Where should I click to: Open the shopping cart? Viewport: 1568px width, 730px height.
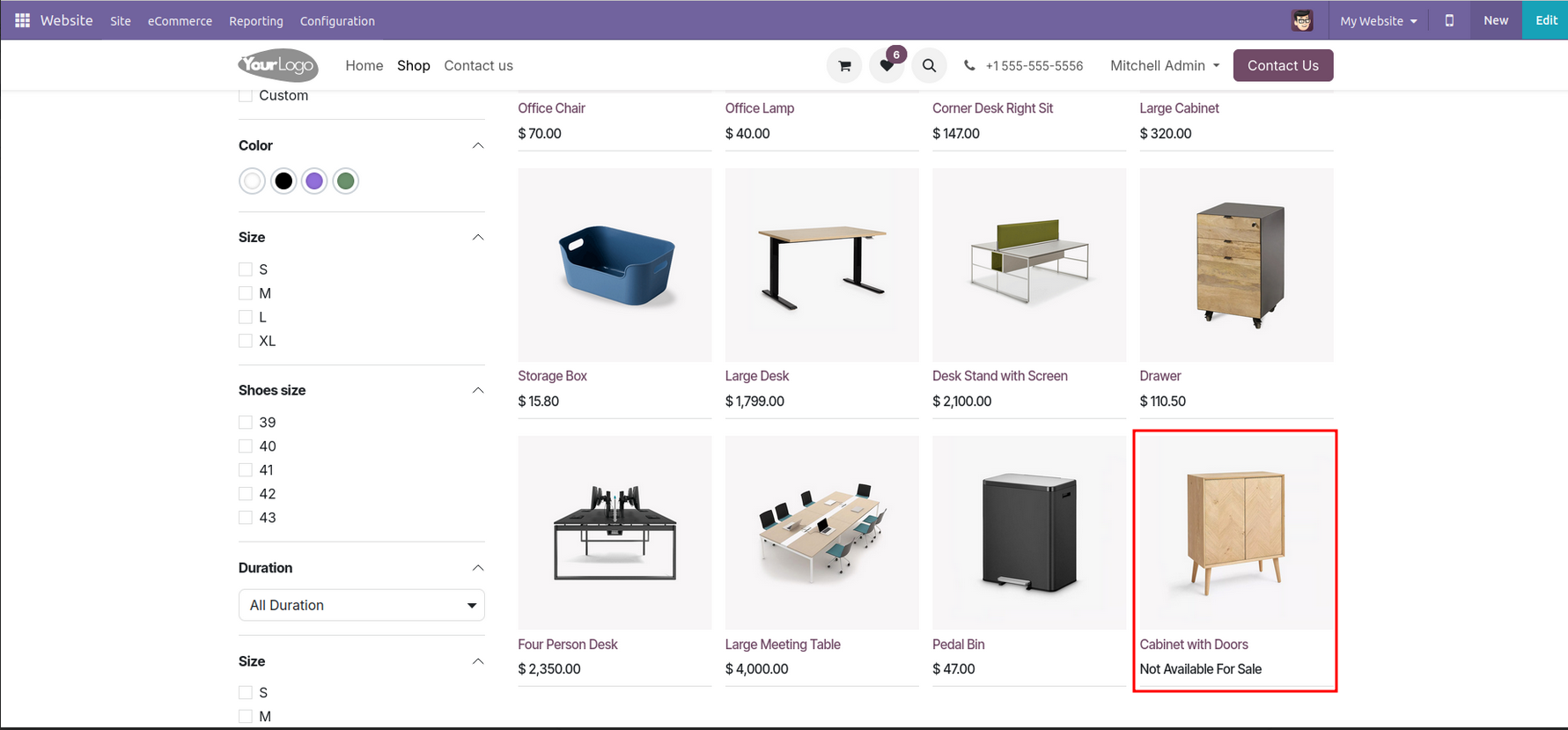click(844, 66)
